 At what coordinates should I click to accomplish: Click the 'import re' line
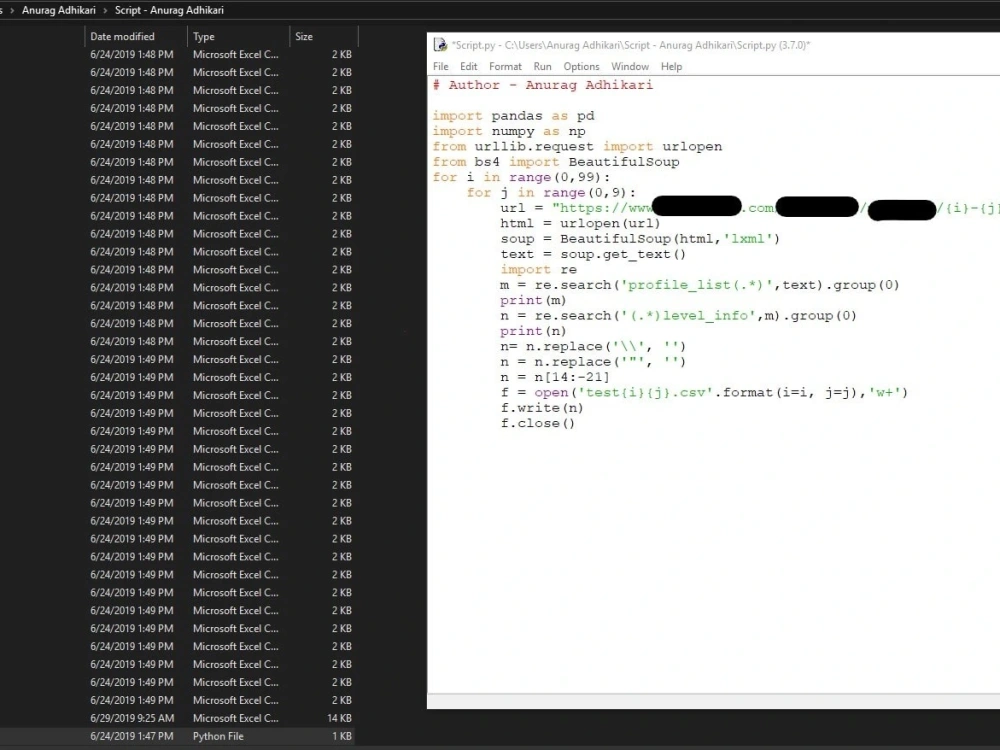click(x=538, y=269)
